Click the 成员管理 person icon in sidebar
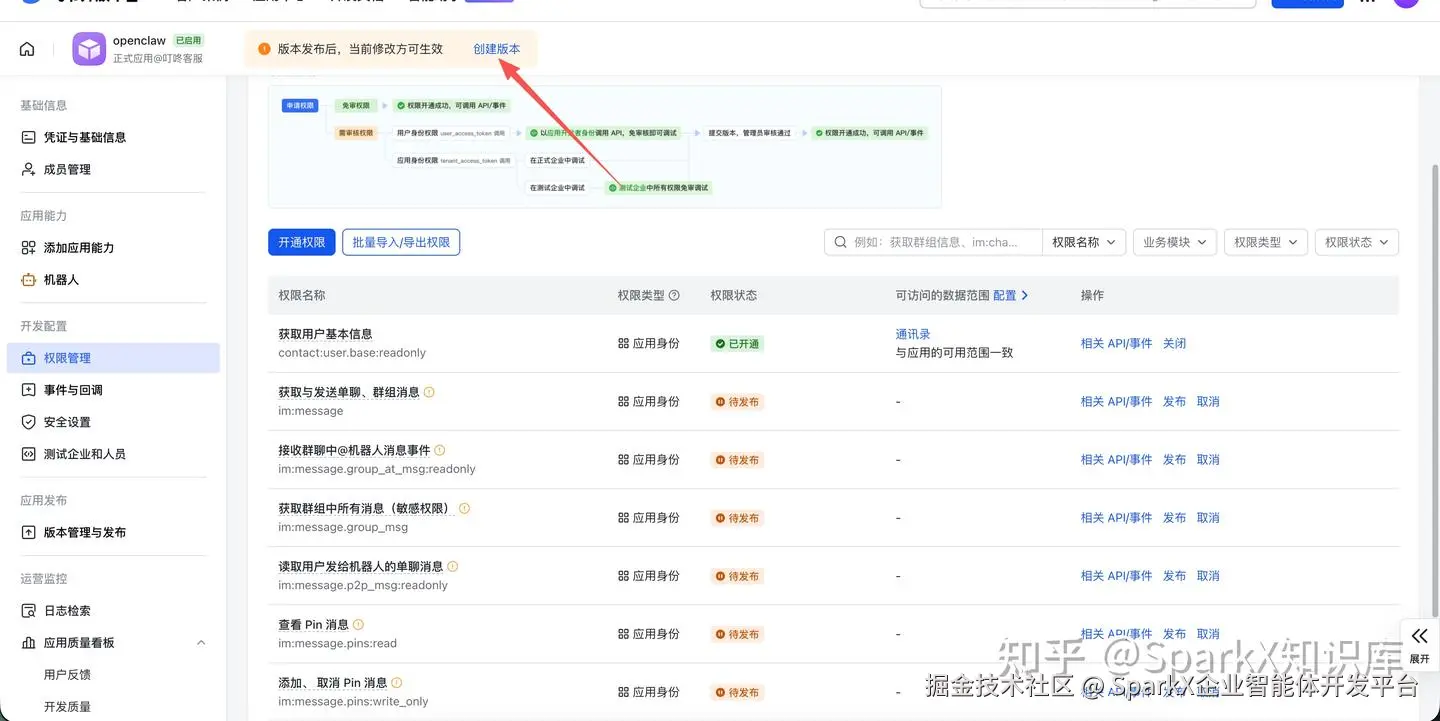Screen dimensions: 1440x721 (28, 170)
